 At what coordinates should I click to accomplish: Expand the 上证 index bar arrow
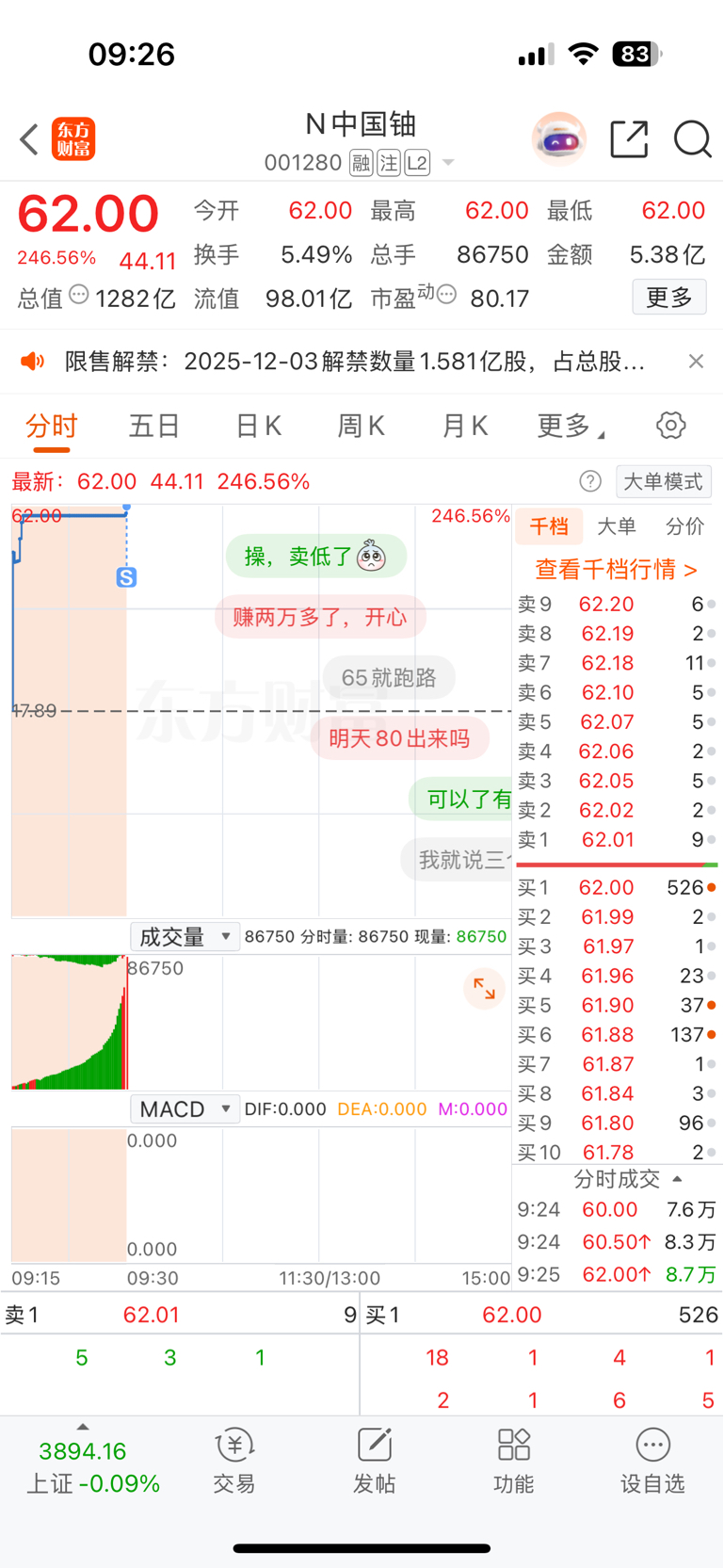coord(83,1428)
